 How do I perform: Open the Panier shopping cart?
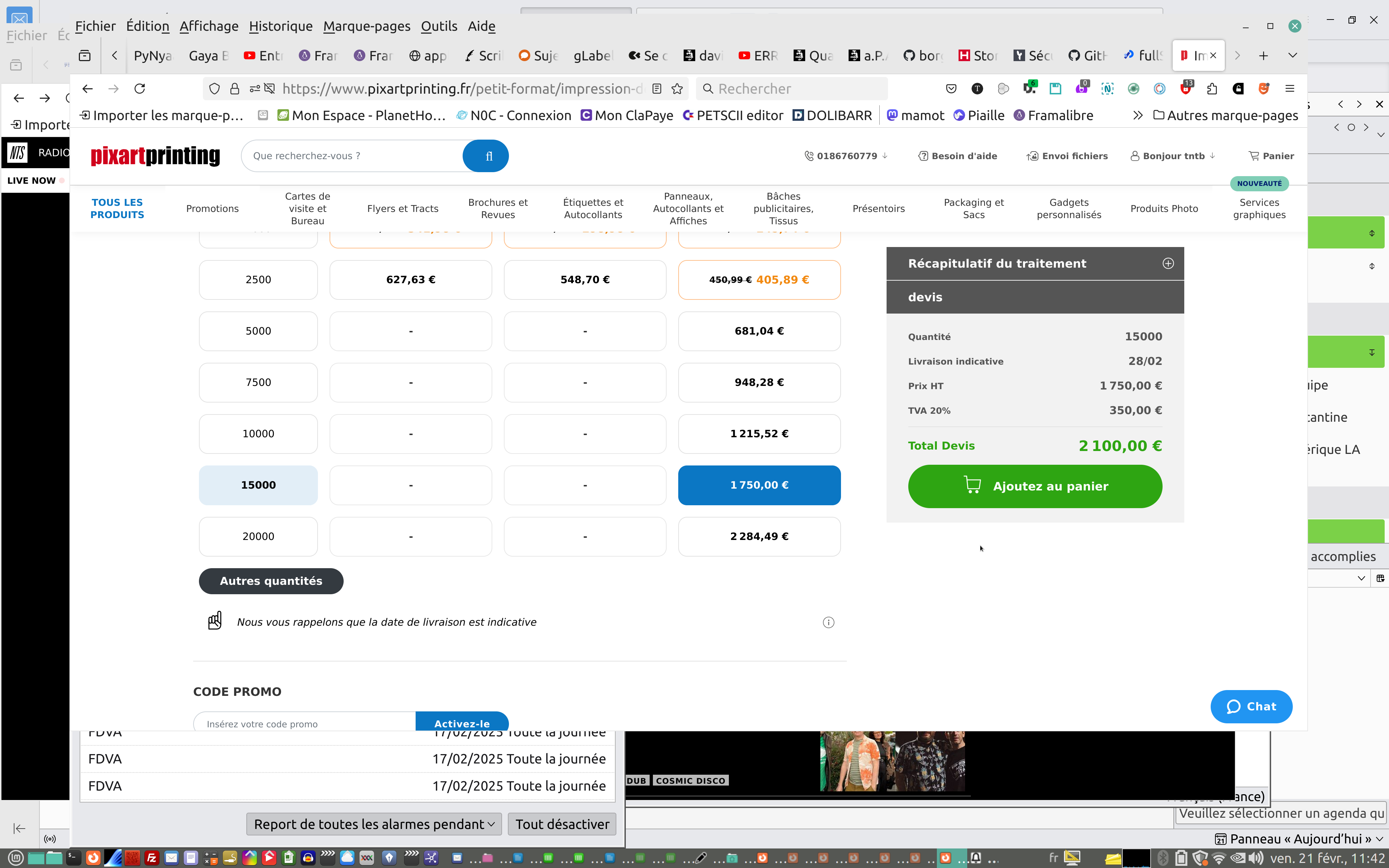pos(1271,156)
